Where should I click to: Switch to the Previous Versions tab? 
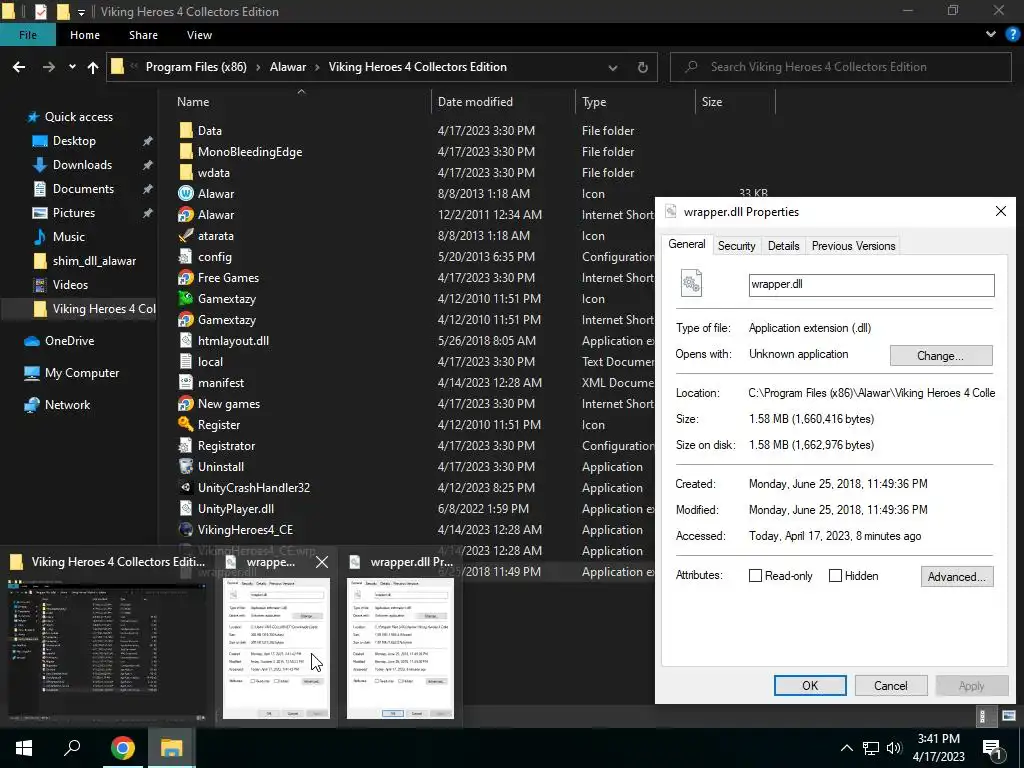(854, 246)
